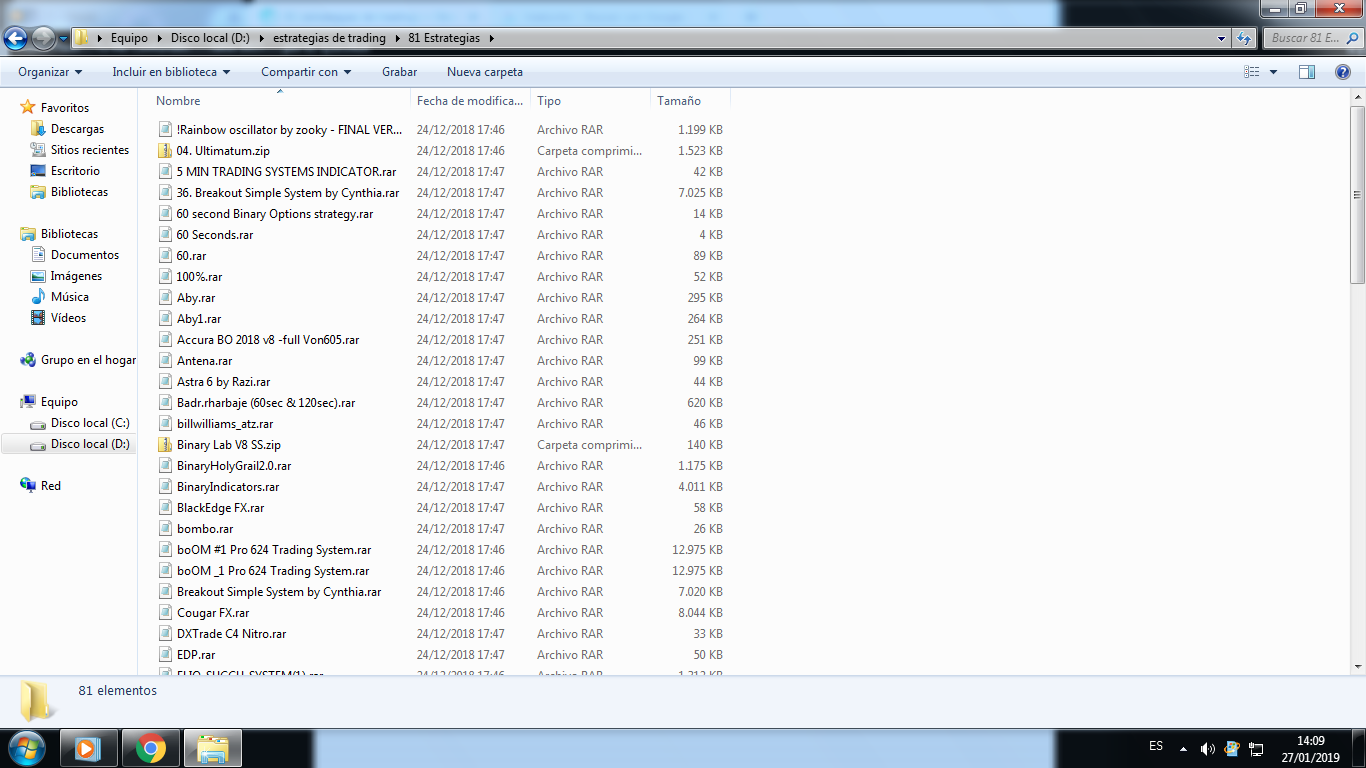The height and width of the screenshot is (768, 1366).
Task: Select file 5 MIN TRADING SYSTEMS INDICATOR.rar
Action: tap(286, 172)
